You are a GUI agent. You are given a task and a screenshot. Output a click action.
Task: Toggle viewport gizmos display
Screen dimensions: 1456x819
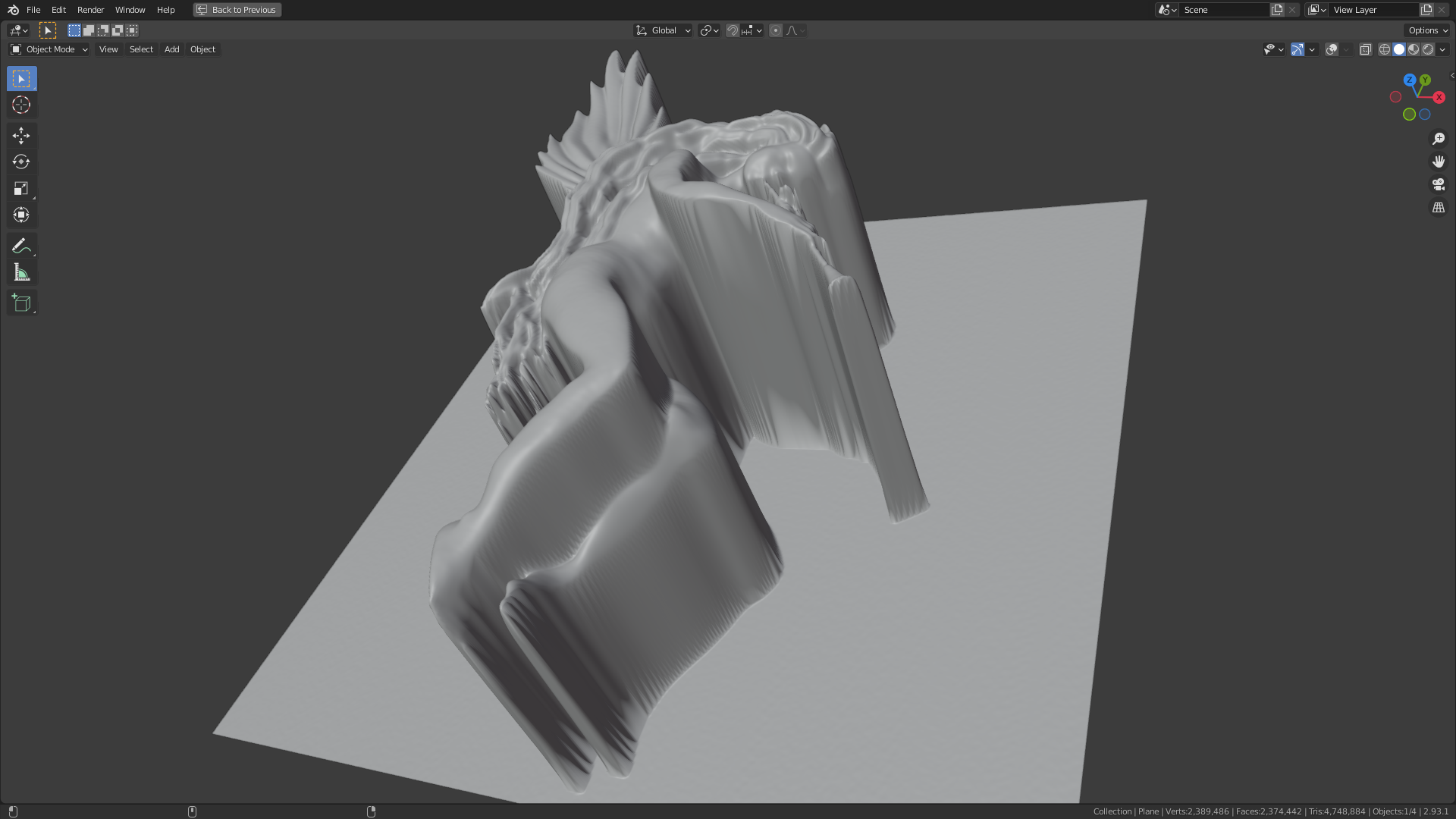[x=1298, y=49]
